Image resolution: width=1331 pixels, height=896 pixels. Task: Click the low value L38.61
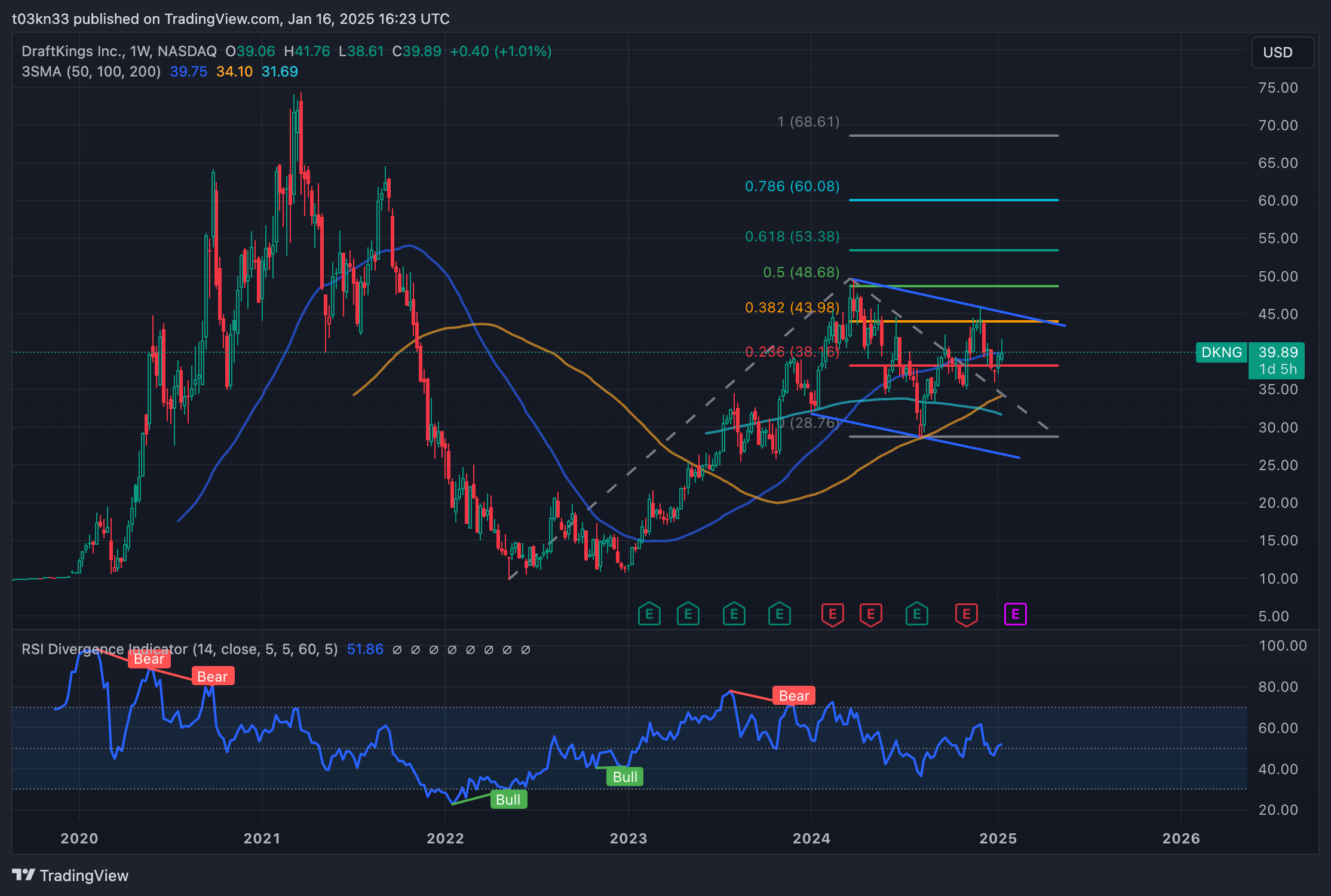tap(361, 51)
